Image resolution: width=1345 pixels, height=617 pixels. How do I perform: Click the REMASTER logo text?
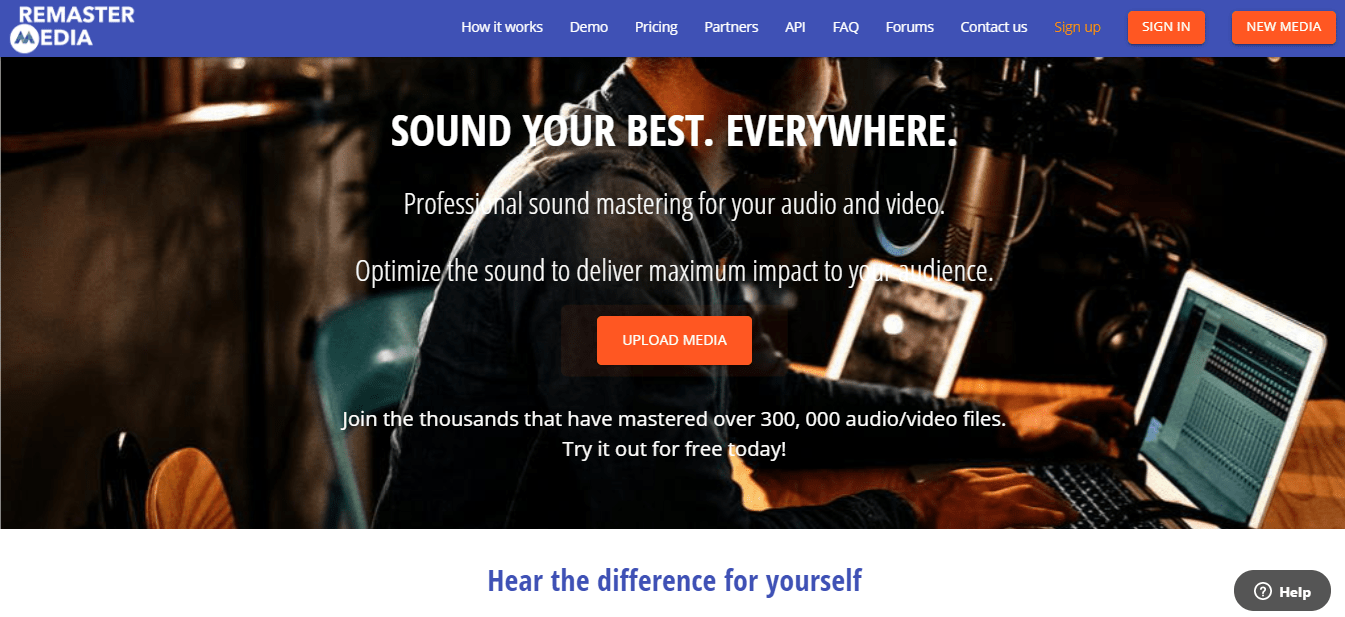pyautogui.click(x=76, y=14)
